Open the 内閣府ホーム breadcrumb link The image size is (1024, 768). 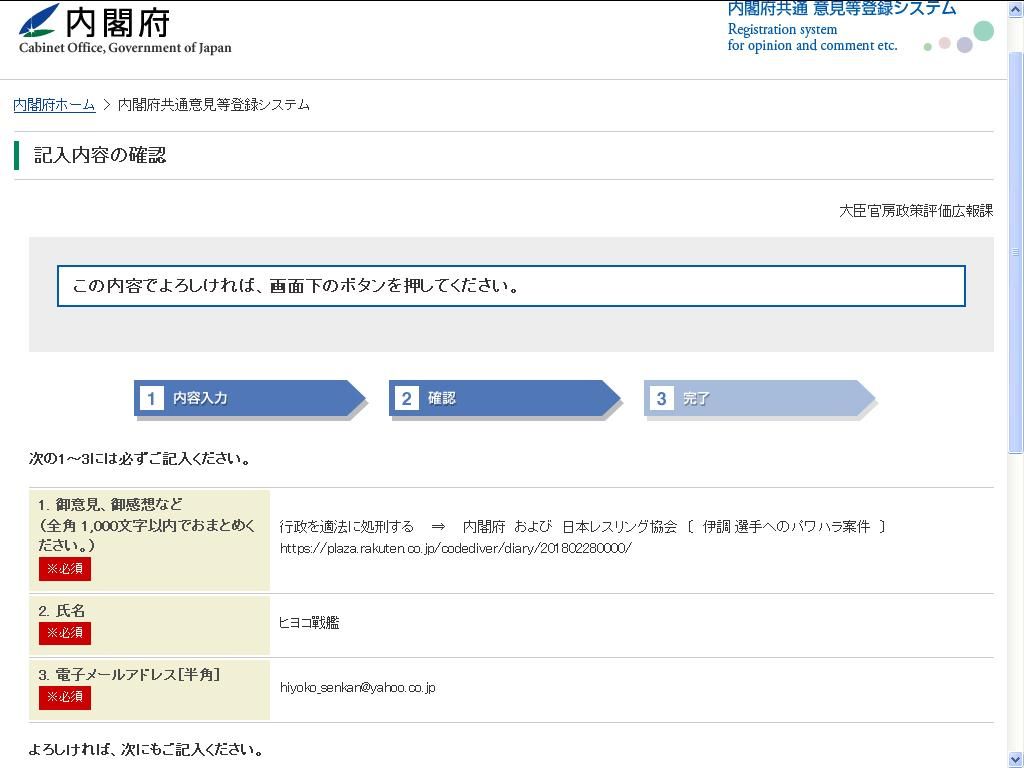tap(54, 105)
